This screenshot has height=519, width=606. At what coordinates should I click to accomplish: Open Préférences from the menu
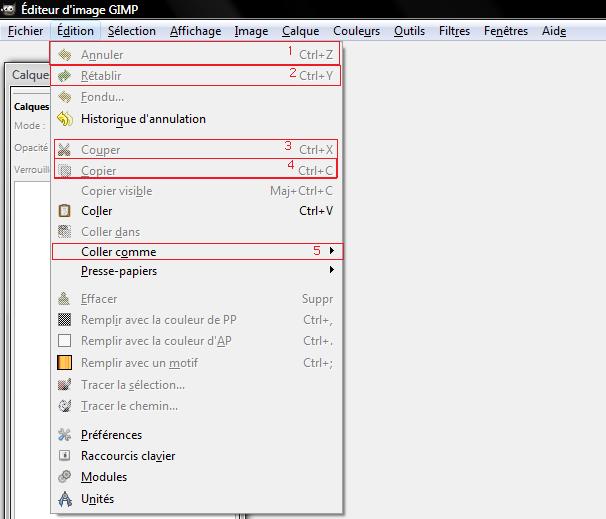(197, 435)
